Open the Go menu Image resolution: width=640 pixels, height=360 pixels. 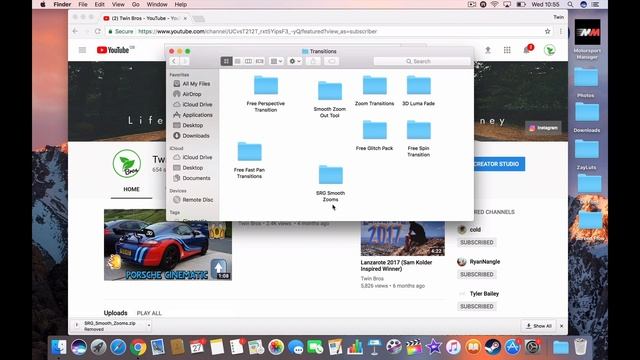click(136, 4)
